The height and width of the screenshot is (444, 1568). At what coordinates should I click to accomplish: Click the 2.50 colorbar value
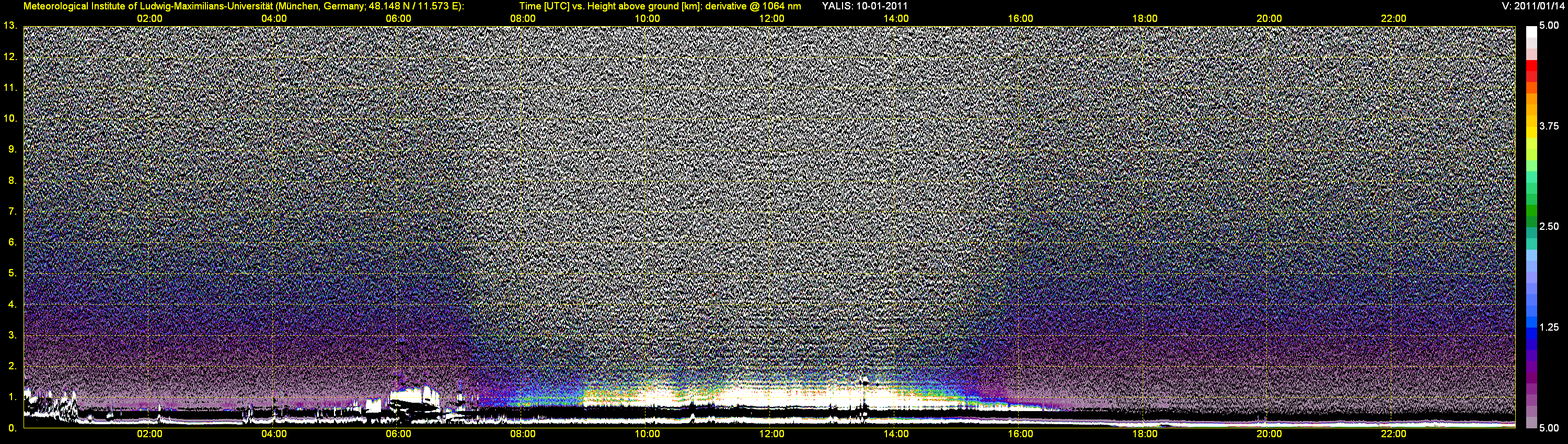pyautogui.click(x=1549, y=226)
